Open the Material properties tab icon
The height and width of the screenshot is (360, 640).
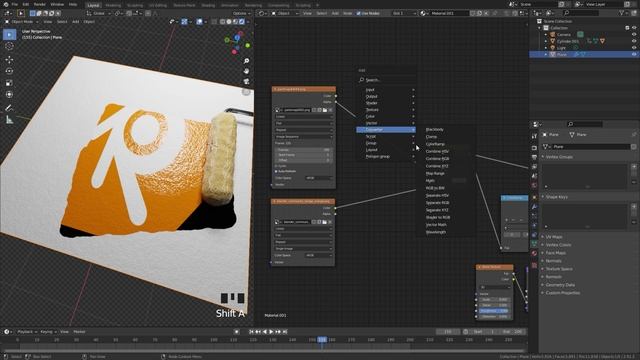[534, 253]
